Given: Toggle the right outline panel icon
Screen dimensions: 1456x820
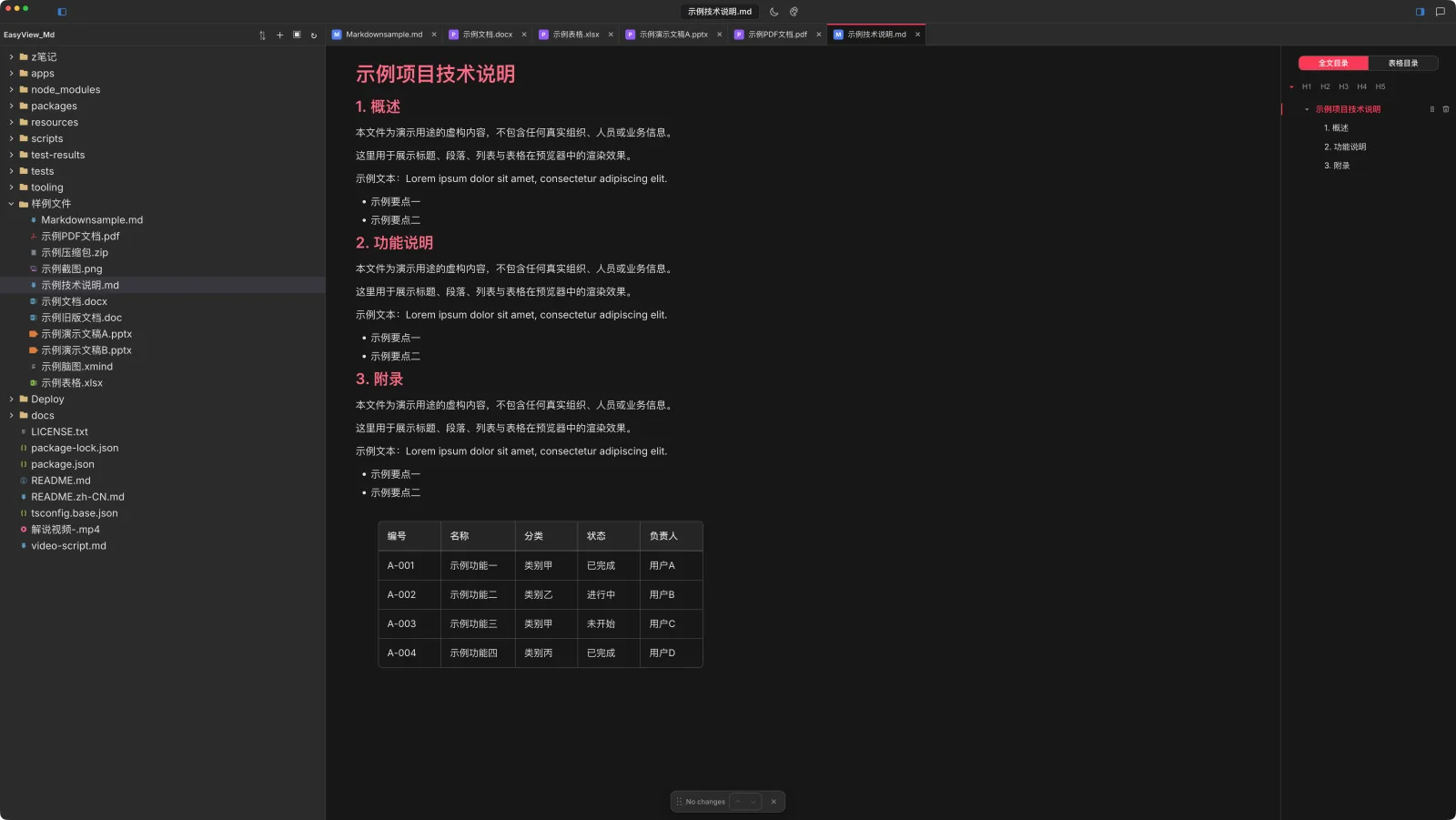Looking at the screenshot, I should (1420, 12).
